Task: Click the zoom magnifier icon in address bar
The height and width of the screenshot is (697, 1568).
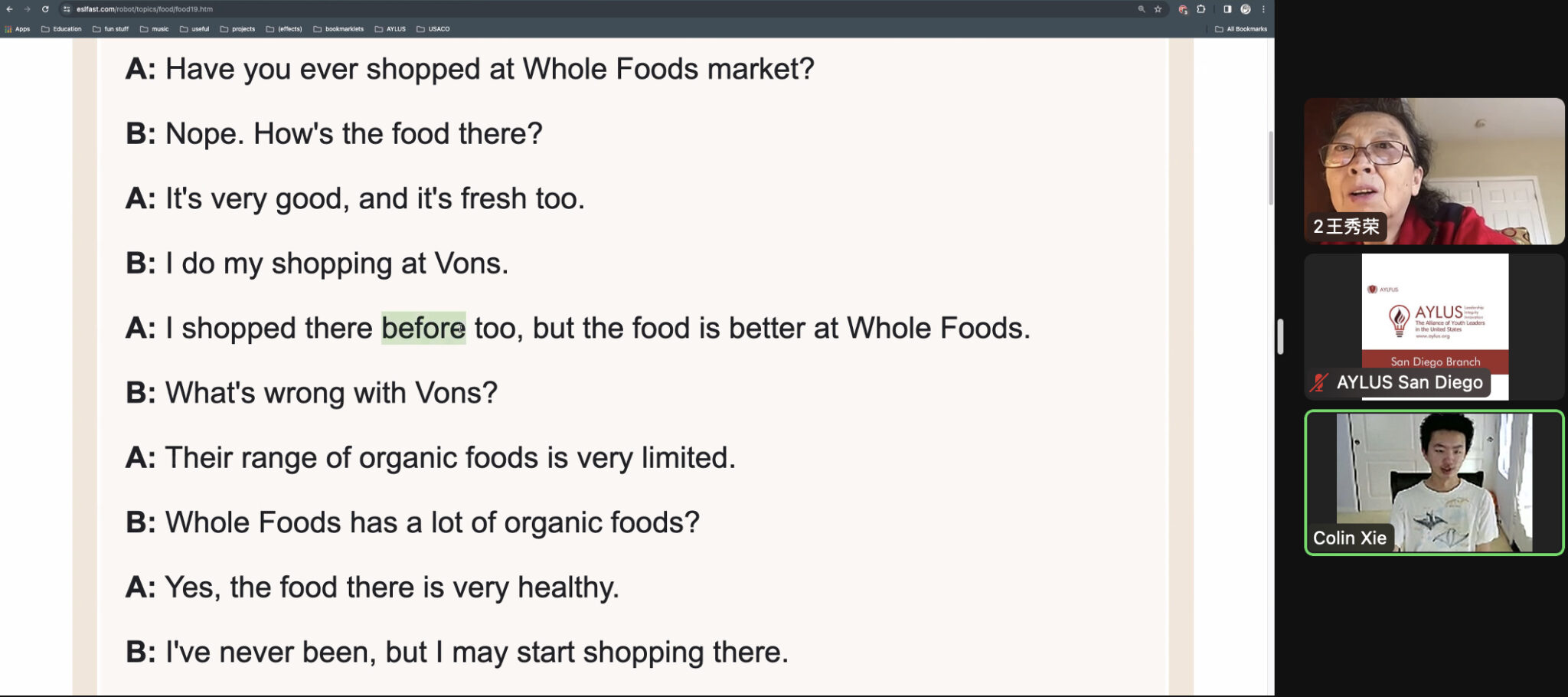Action: point(1141,9)
